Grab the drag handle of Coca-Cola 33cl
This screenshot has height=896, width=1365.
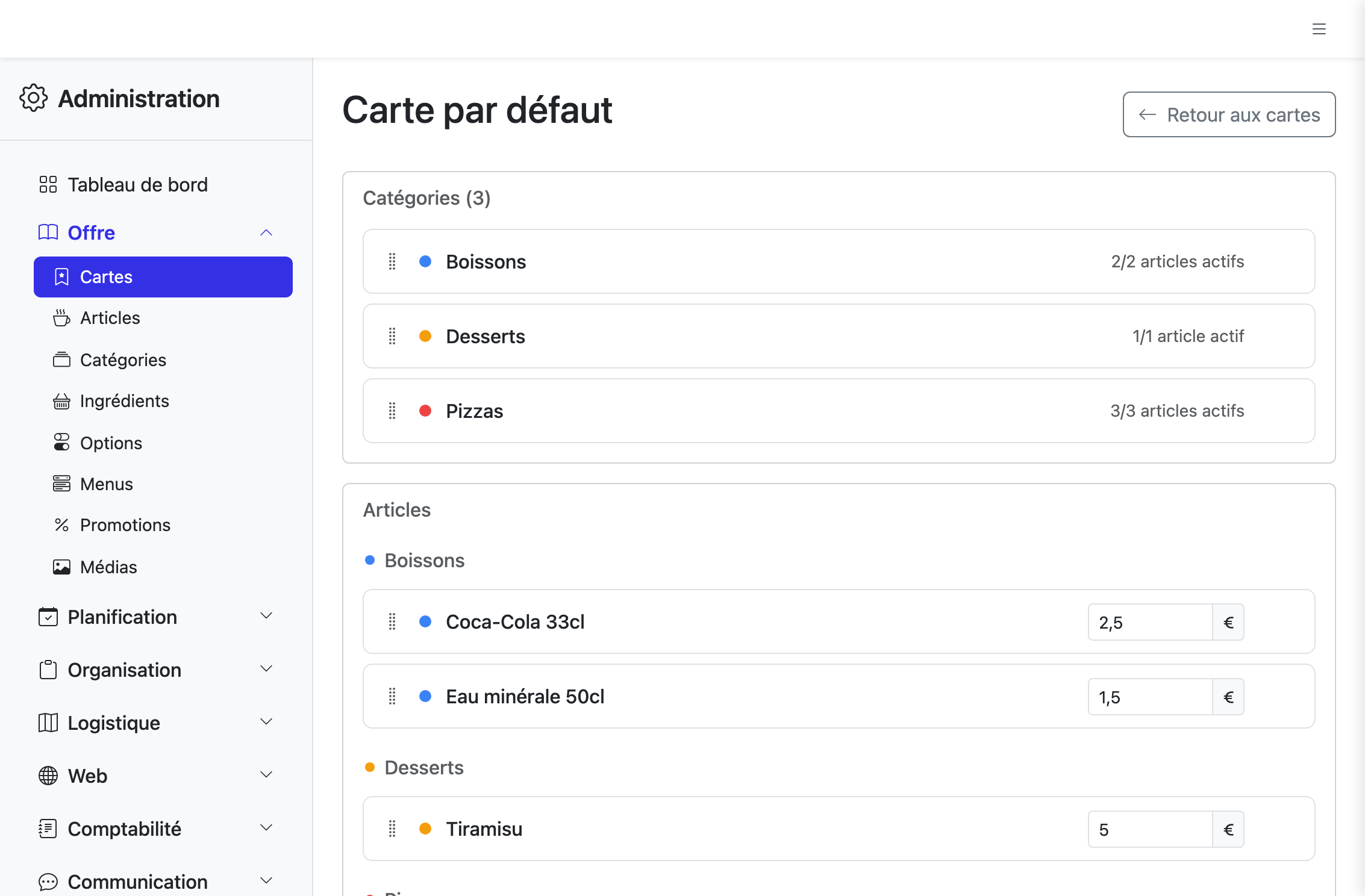pos(392,621)
